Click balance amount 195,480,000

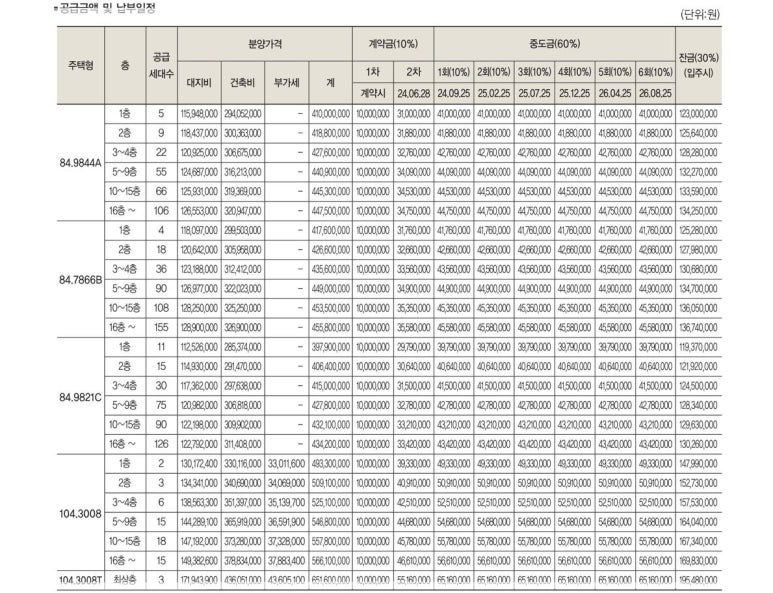698,580
